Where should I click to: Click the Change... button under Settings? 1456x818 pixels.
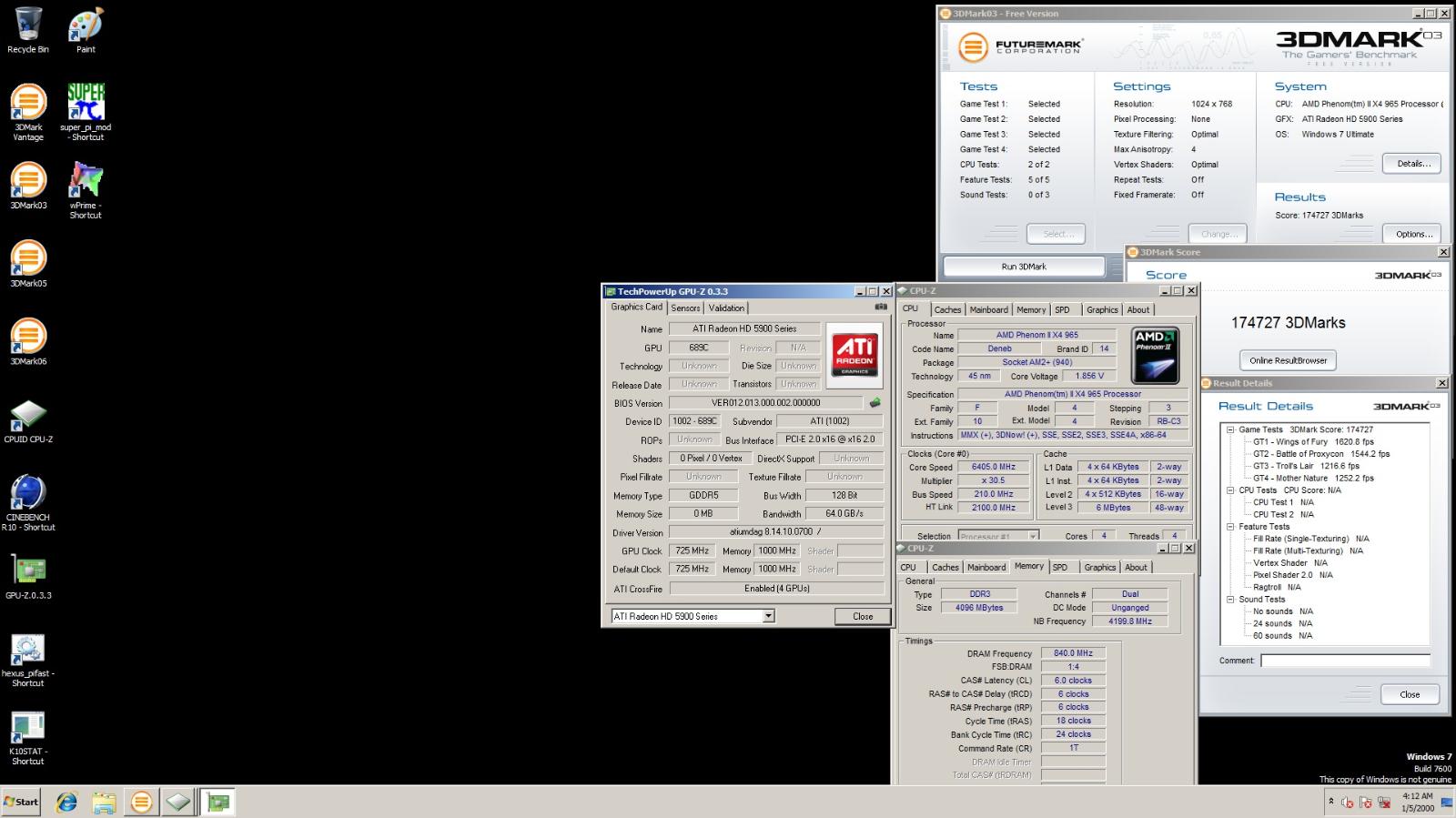pos(1218,234)
